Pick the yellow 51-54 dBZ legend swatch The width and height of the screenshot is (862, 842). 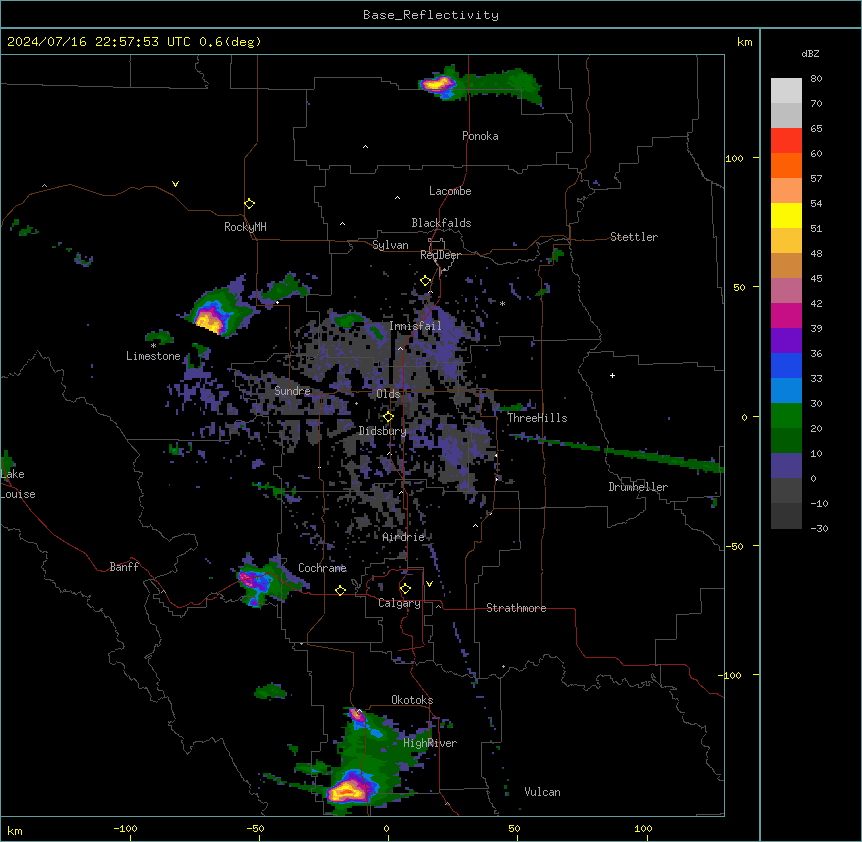[786, 215]
